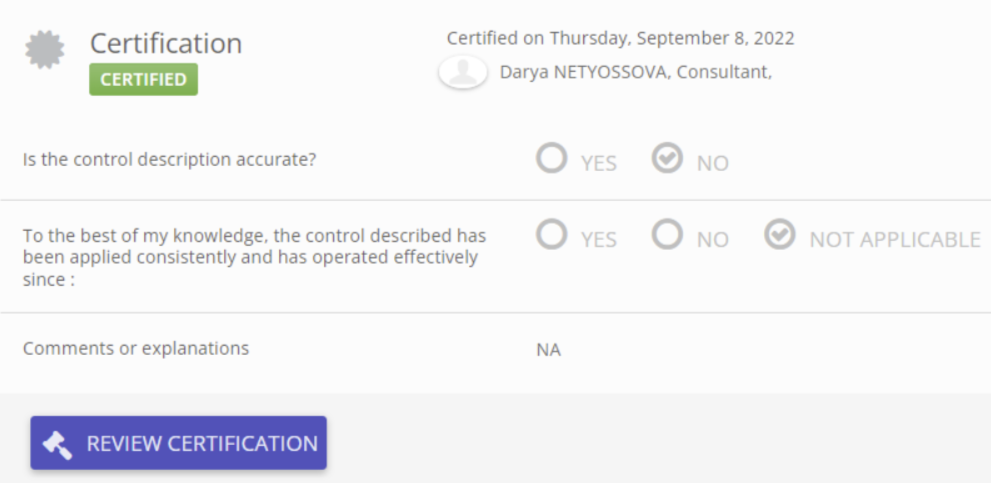This screenshot has width=991, height=483.
Task: Click the 'To the best of my knowledge' statement
Action: (254, 258)
